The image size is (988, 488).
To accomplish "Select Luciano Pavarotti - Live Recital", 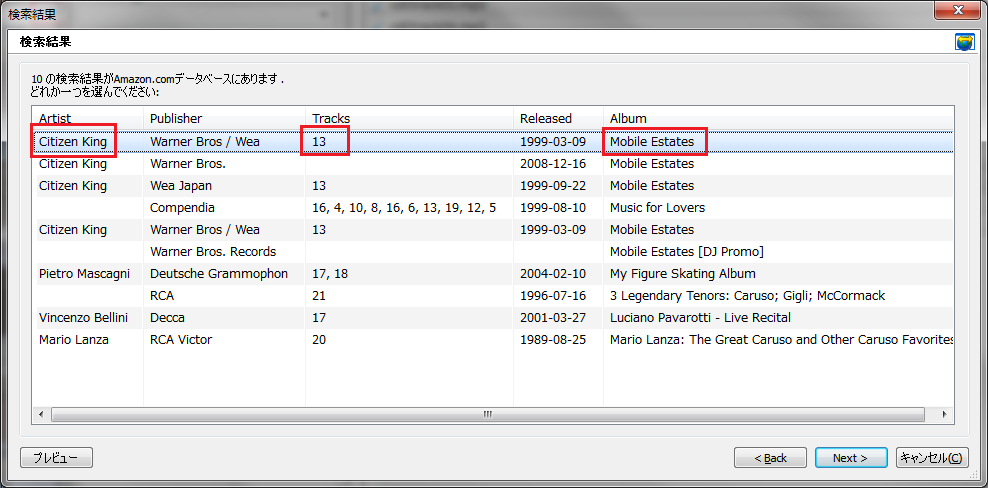I will [700, 318].
